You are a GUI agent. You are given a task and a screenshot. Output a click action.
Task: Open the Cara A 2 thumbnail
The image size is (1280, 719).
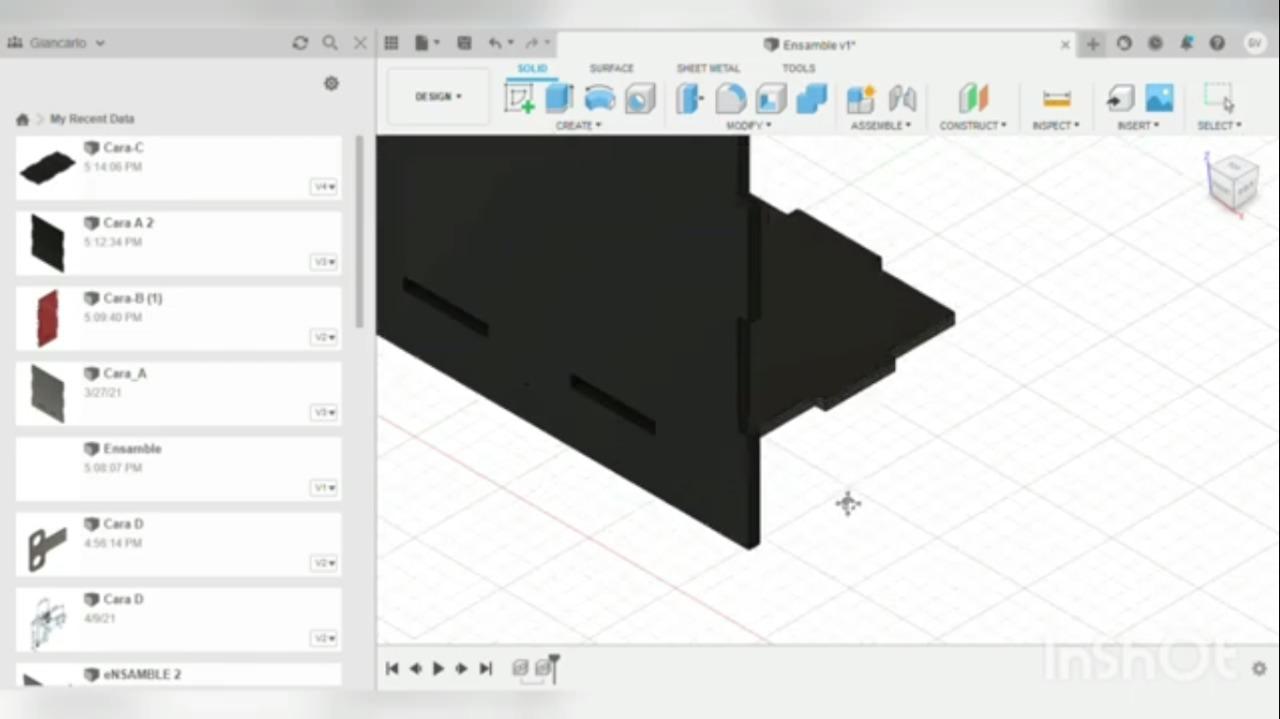[47, 242]
